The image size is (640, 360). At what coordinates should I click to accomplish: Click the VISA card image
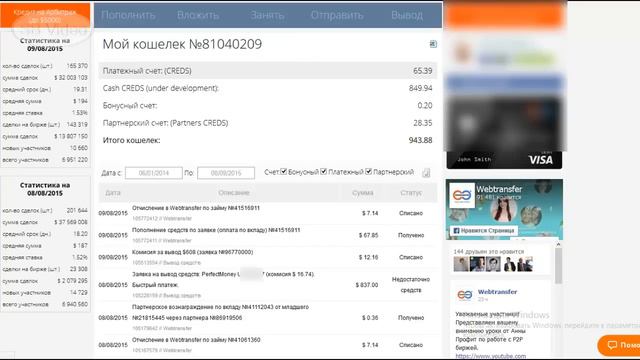click(x=504, y=133)
